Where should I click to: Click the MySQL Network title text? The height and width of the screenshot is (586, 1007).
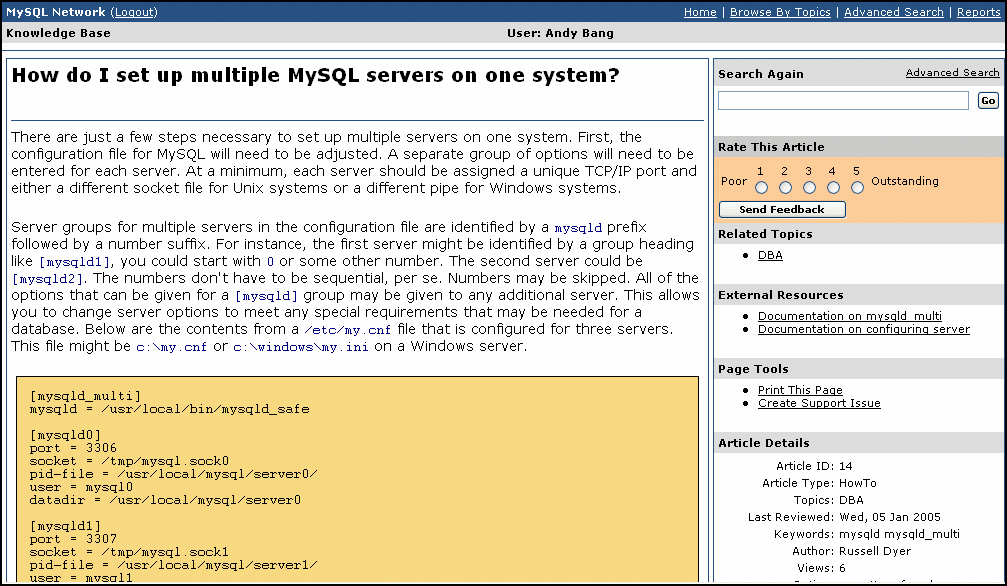[56, 12]
